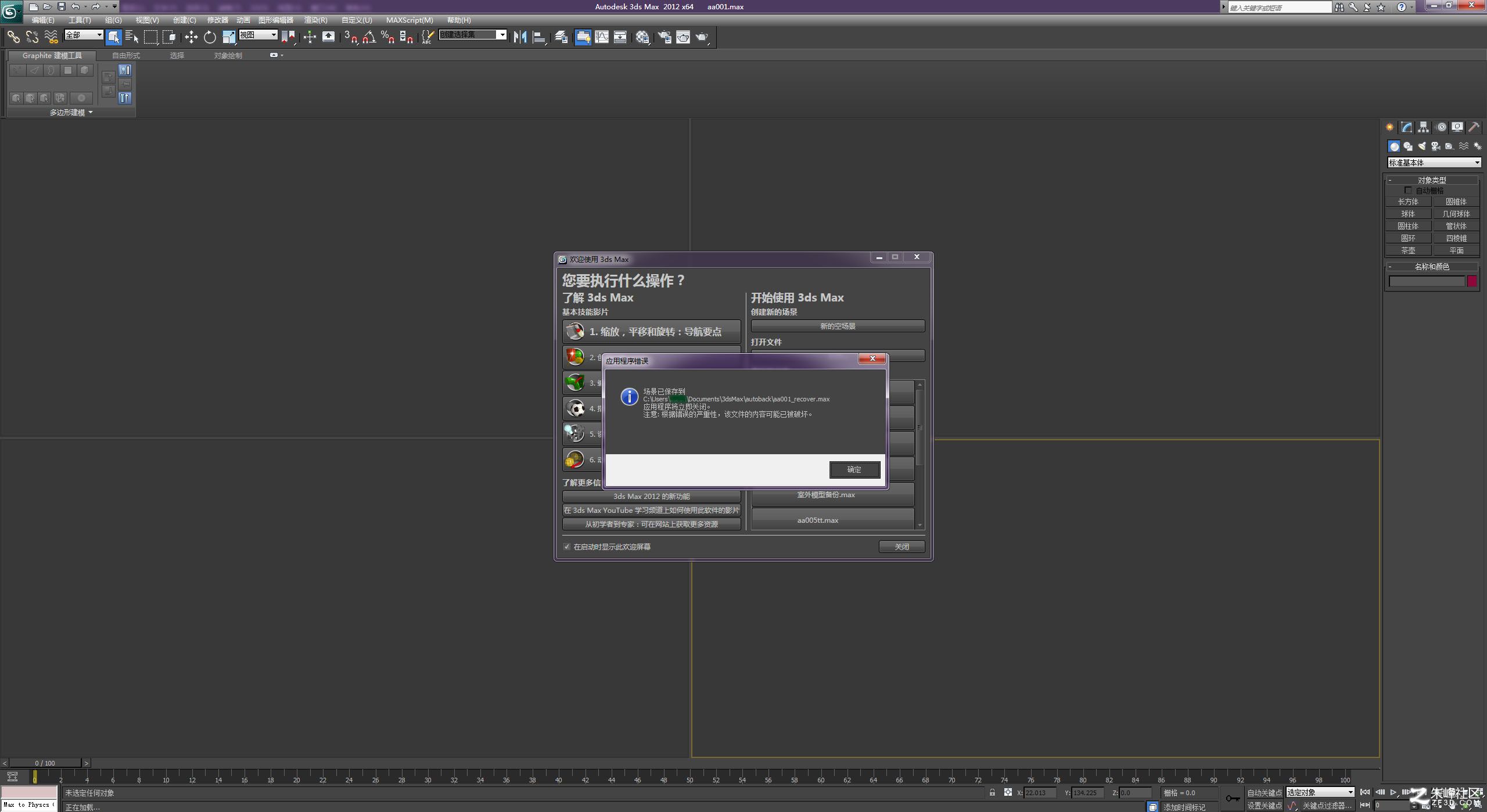Viewport: 1487px width, 812px height.
Task: Open the 工具(T) menu
Action: tap(80, 20)
